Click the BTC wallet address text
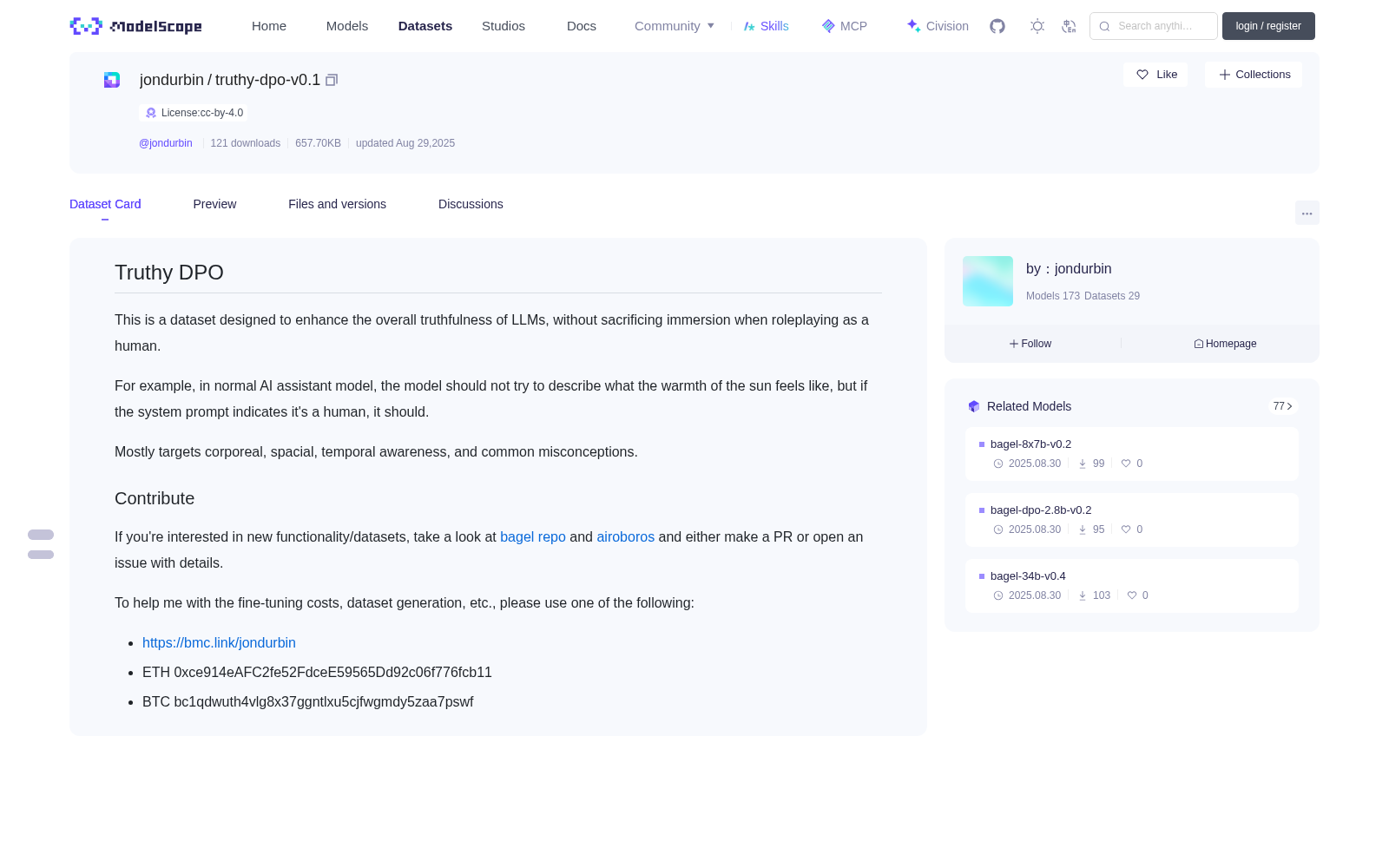Screen dimensions: 1389x868 tap(308, 702)
